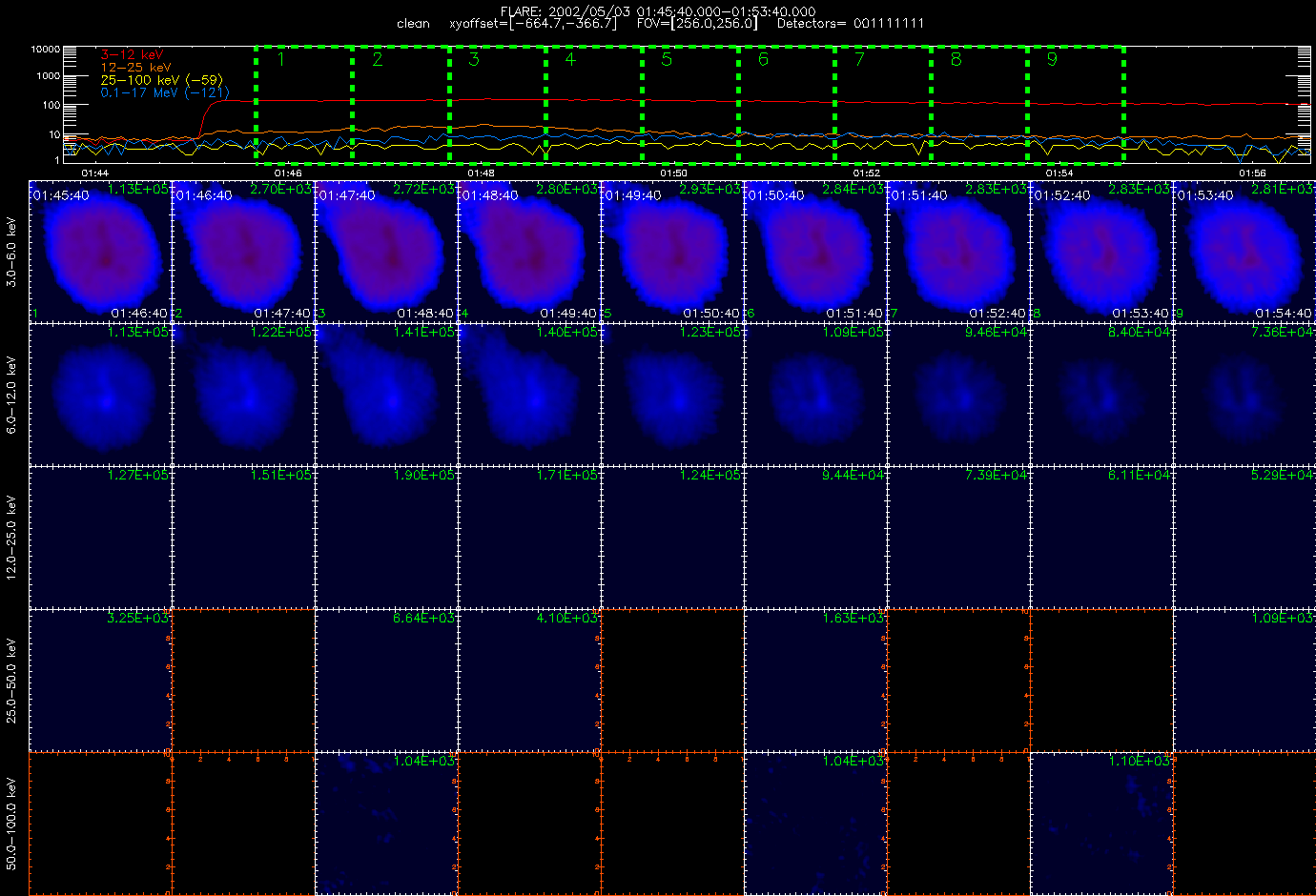
Task: Click the red '3-12 keV' legend entry
Action: point(132,55)
